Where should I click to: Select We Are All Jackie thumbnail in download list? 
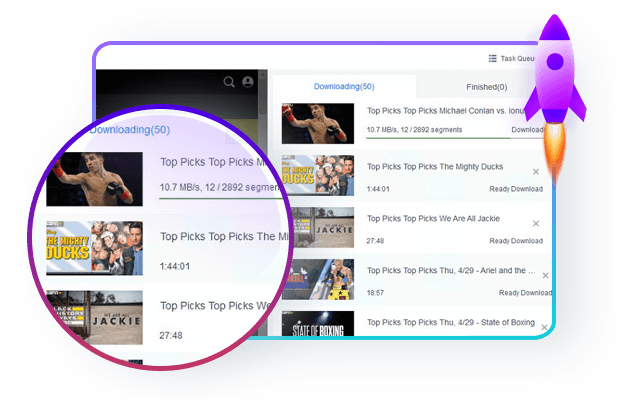click(322, 227)
